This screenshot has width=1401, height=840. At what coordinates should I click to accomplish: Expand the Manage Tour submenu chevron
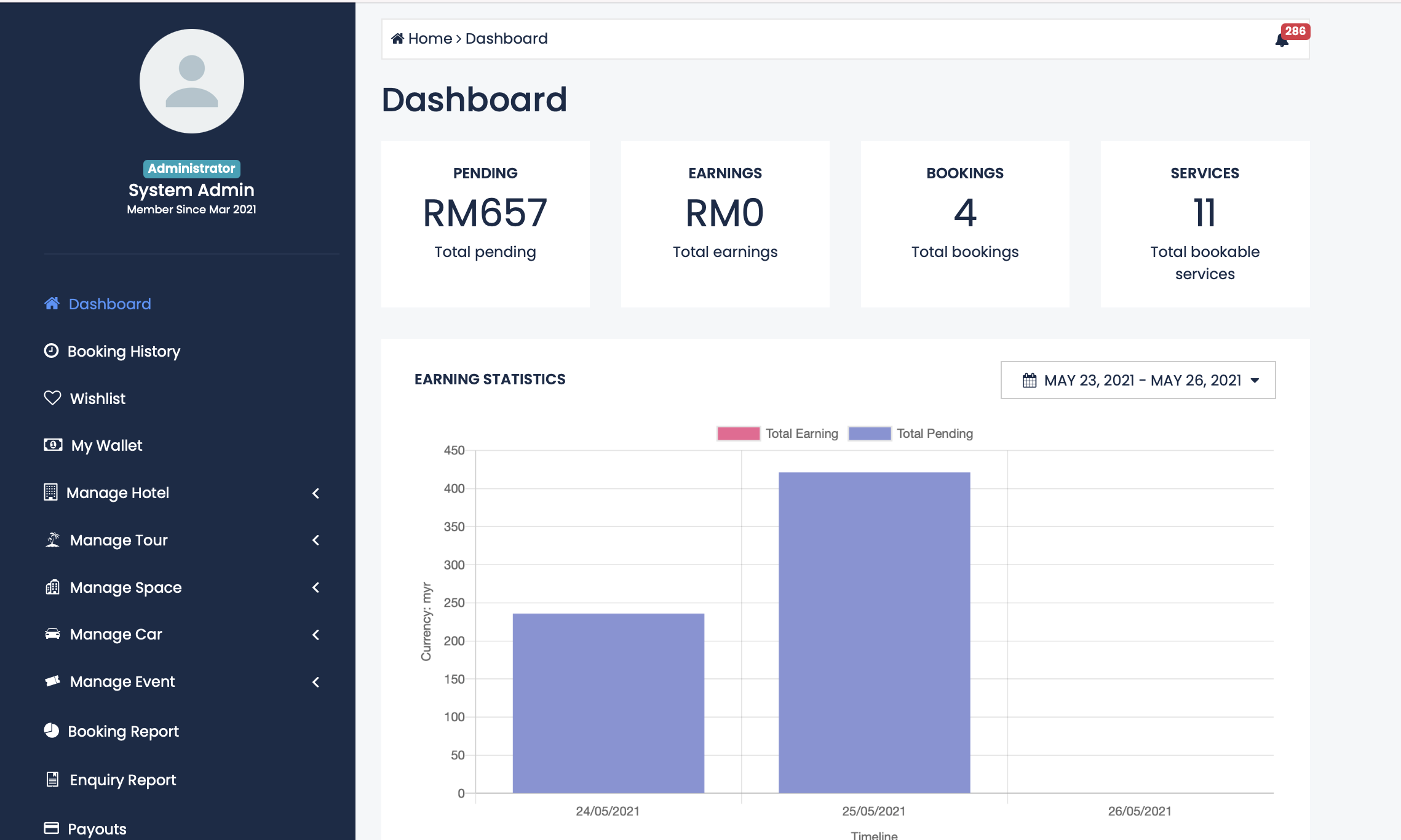click(316, 540)
